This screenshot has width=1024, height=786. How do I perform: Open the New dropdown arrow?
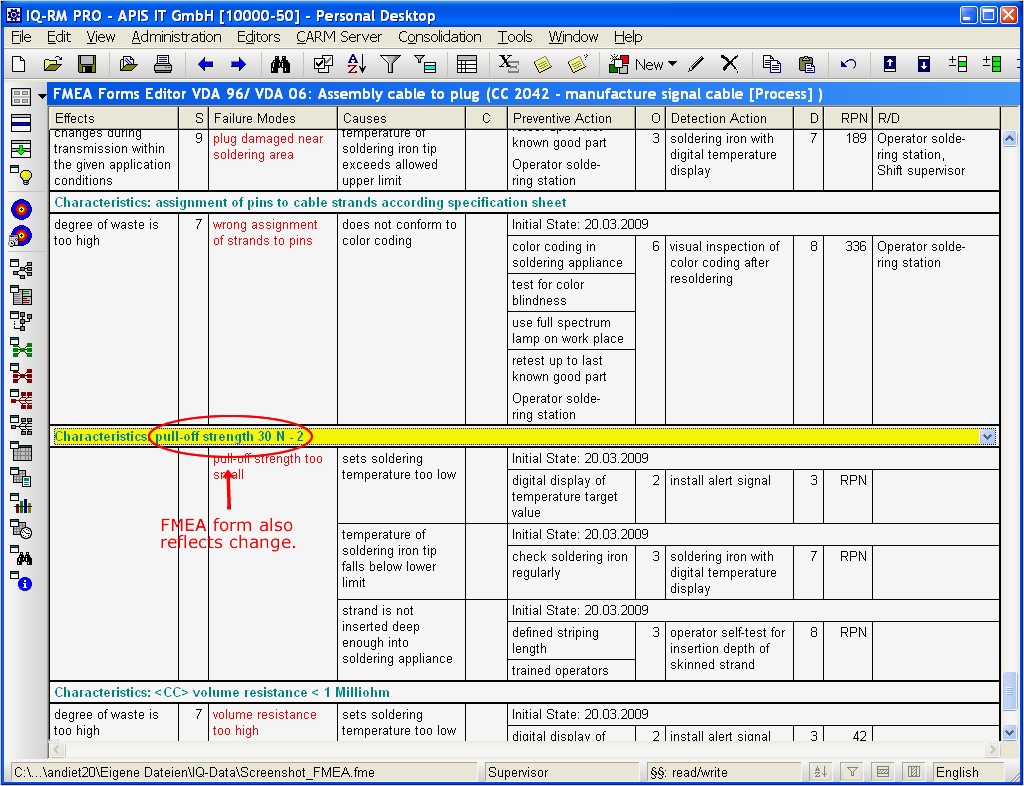click(672, 64)
